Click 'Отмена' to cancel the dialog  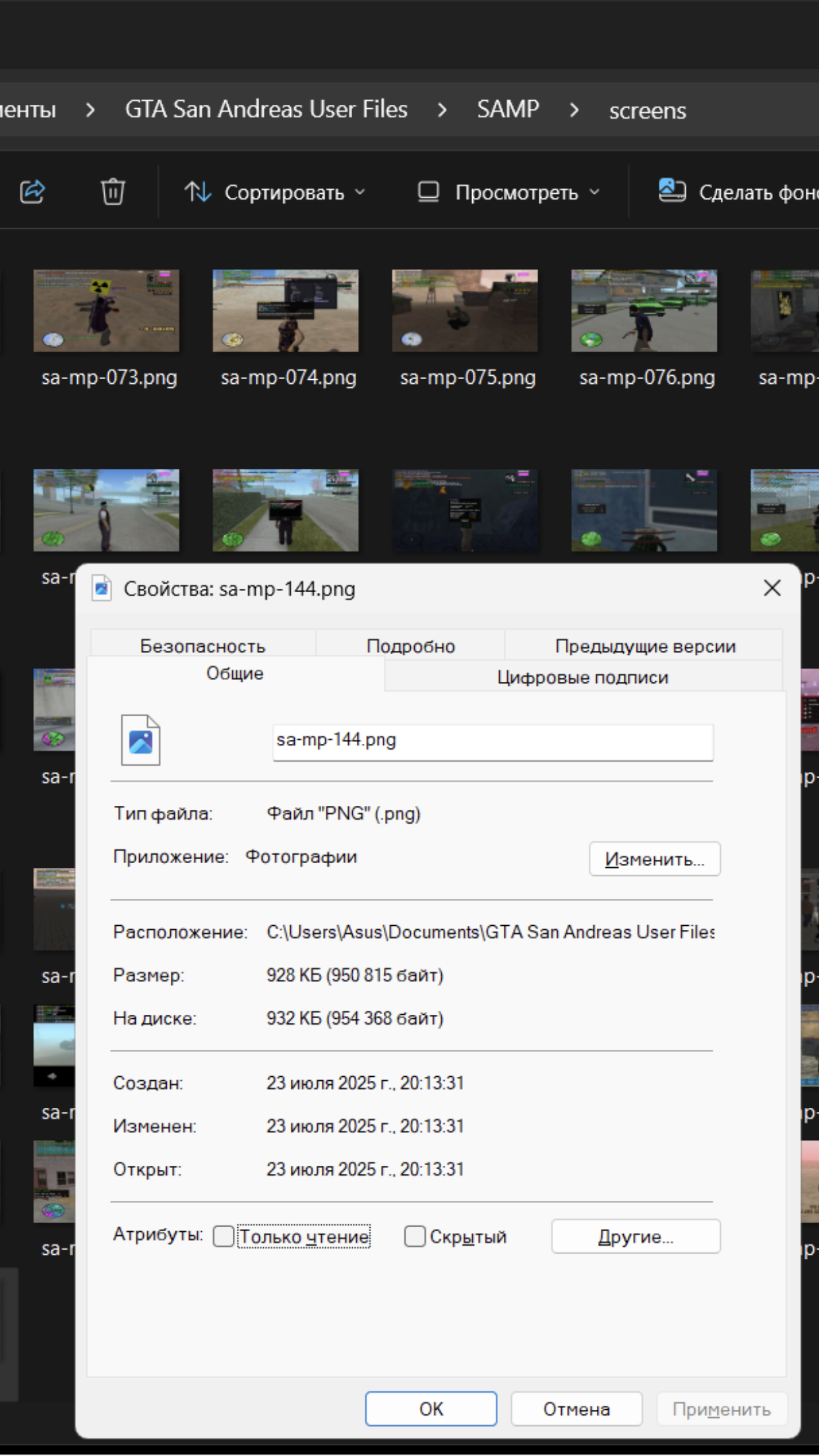point(576,1409)
